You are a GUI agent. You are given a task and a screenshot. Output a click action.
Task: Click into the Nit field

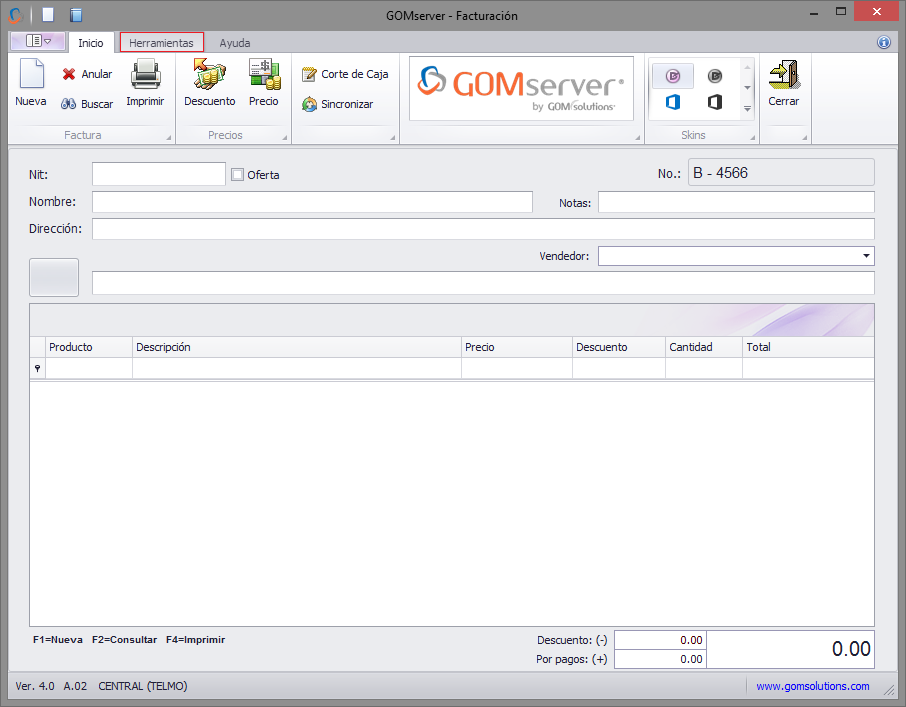coord(159,174)
